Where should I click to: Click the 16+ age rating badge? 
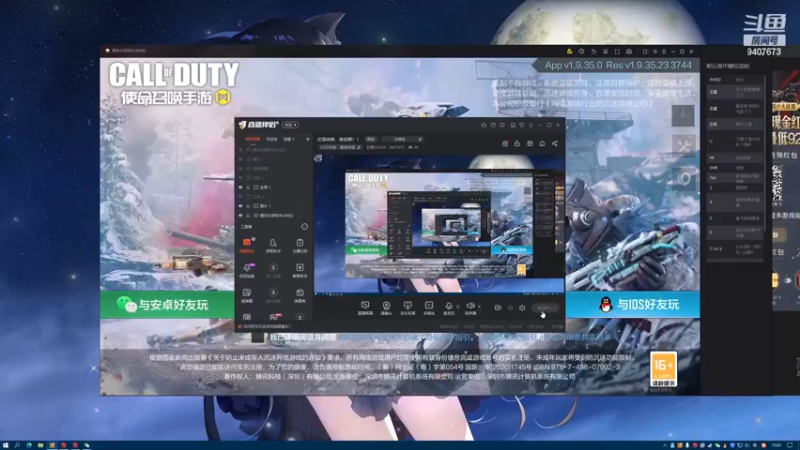(663, 368)
